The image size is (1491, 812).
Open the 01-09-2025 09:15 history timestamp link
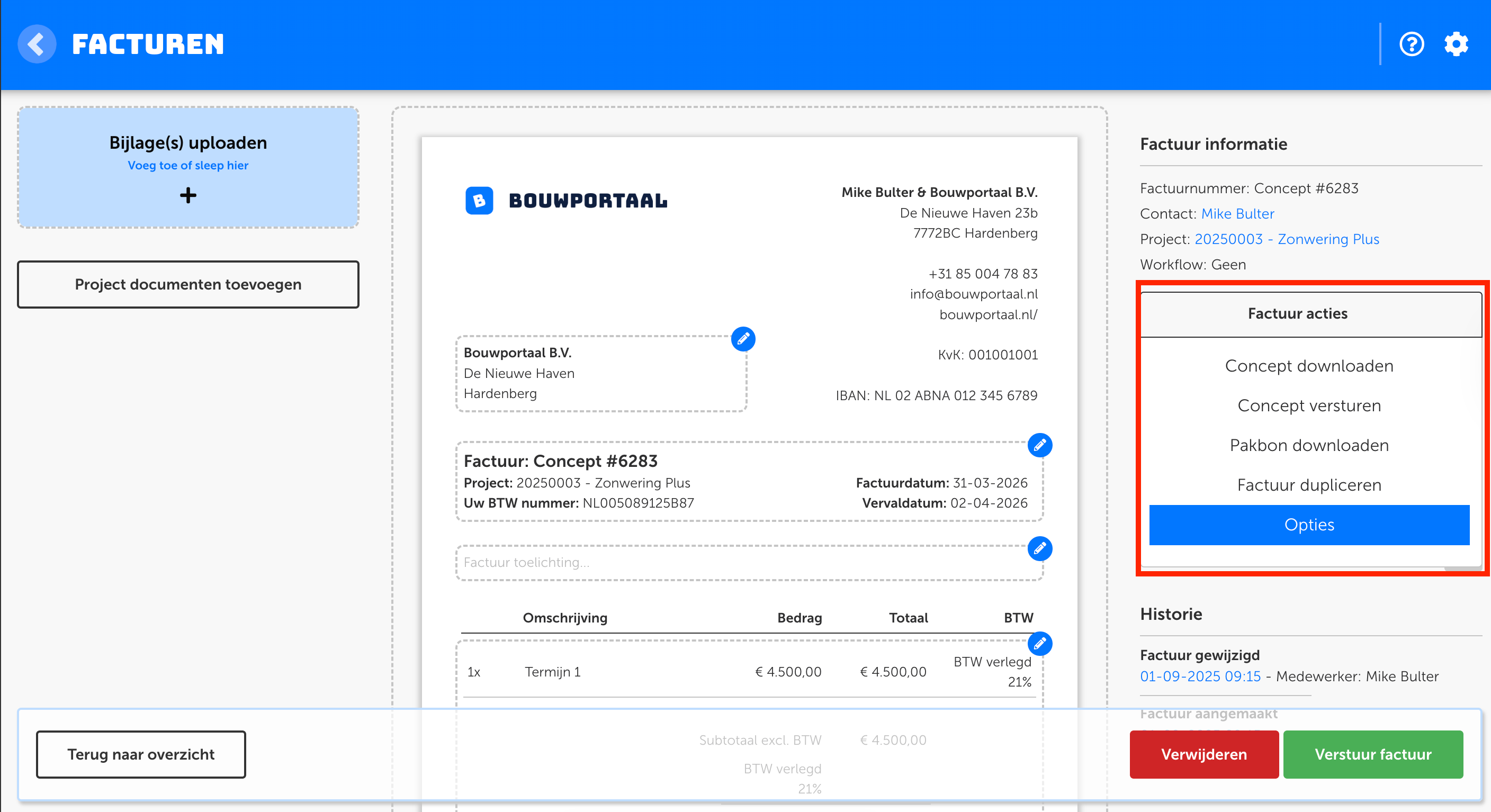click(1200, 676)
